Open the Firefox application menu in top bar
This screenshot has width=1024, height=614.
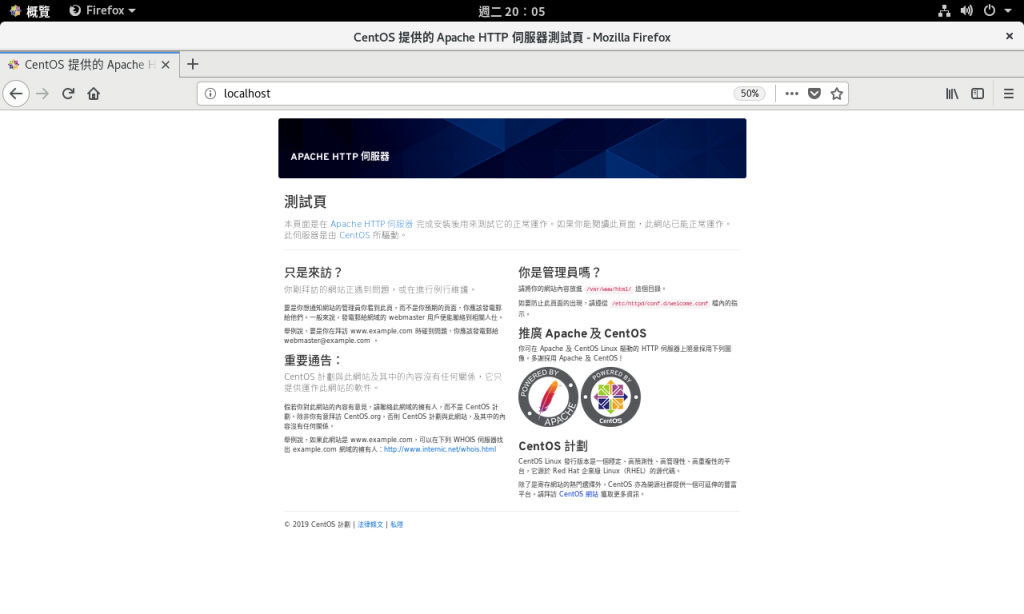click(103, 10)
